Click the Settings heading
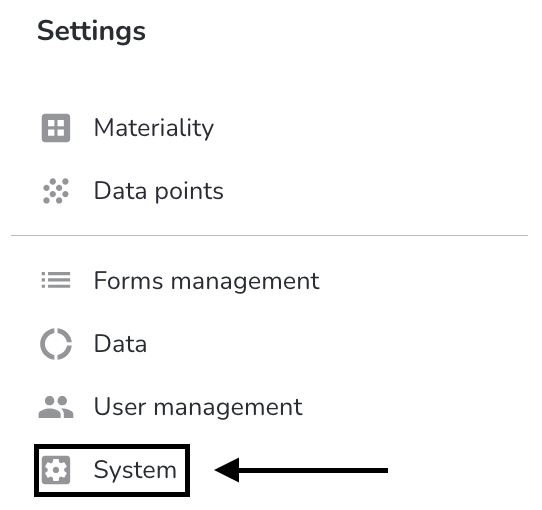The height and width of the screenshot is (510, 542). tap(91, 31)
